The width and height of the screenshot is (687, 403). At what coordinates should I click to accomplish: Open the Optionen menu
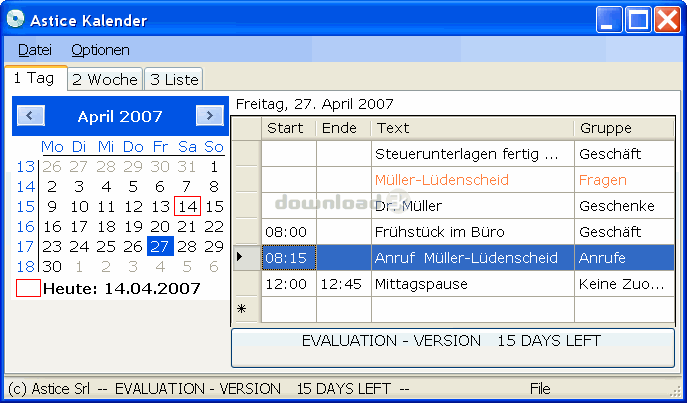[x=100, y=49]
